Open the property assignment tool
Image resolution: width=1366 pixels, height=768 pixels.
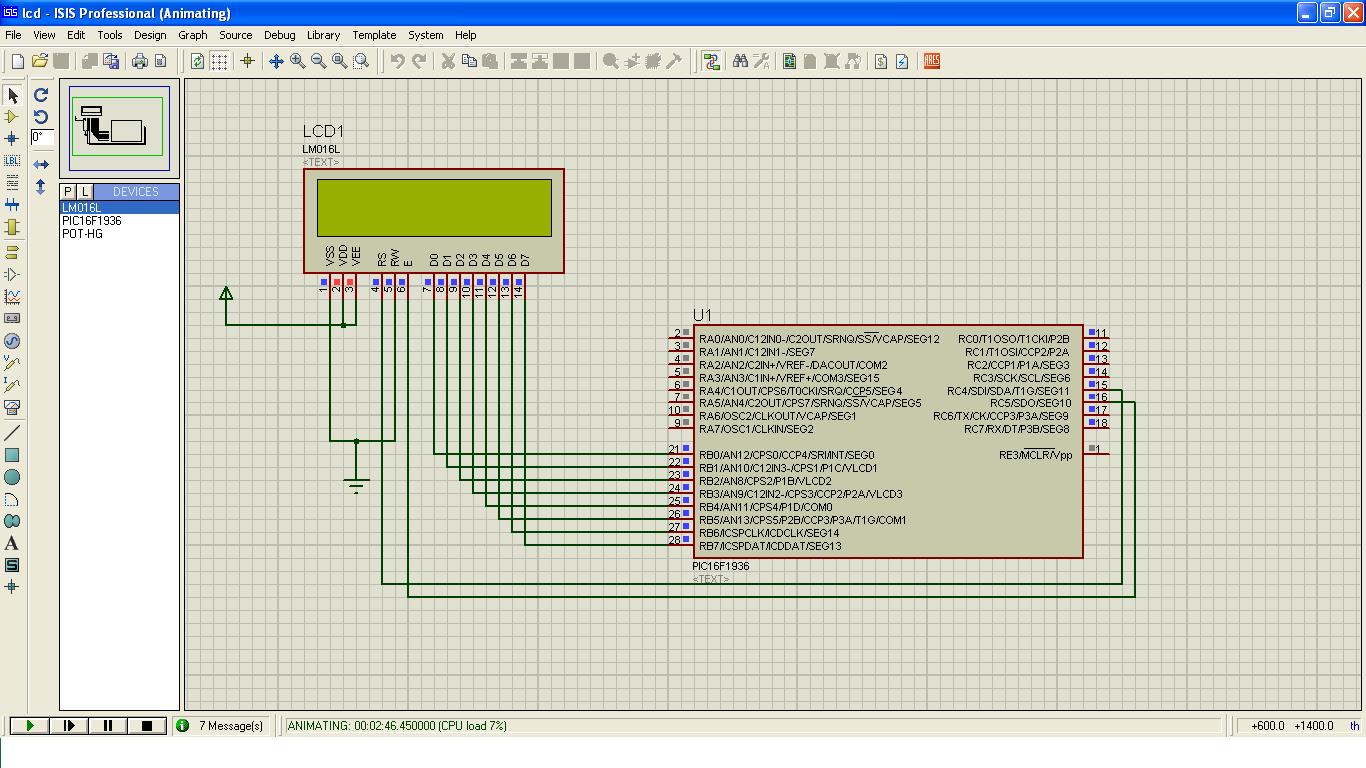click(x=761, y=61)
